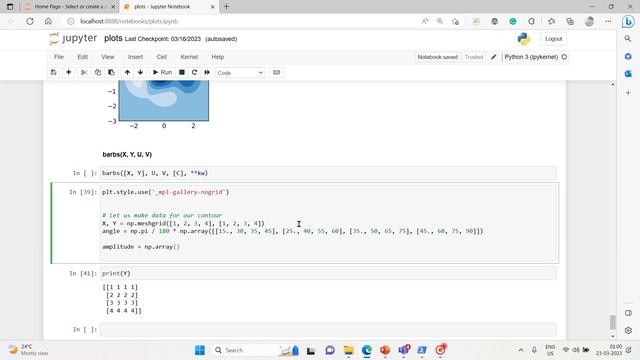Click the Trusted notebook indicator
The image size is (640, 360).
pyautogui.click(x=473, y=57)
